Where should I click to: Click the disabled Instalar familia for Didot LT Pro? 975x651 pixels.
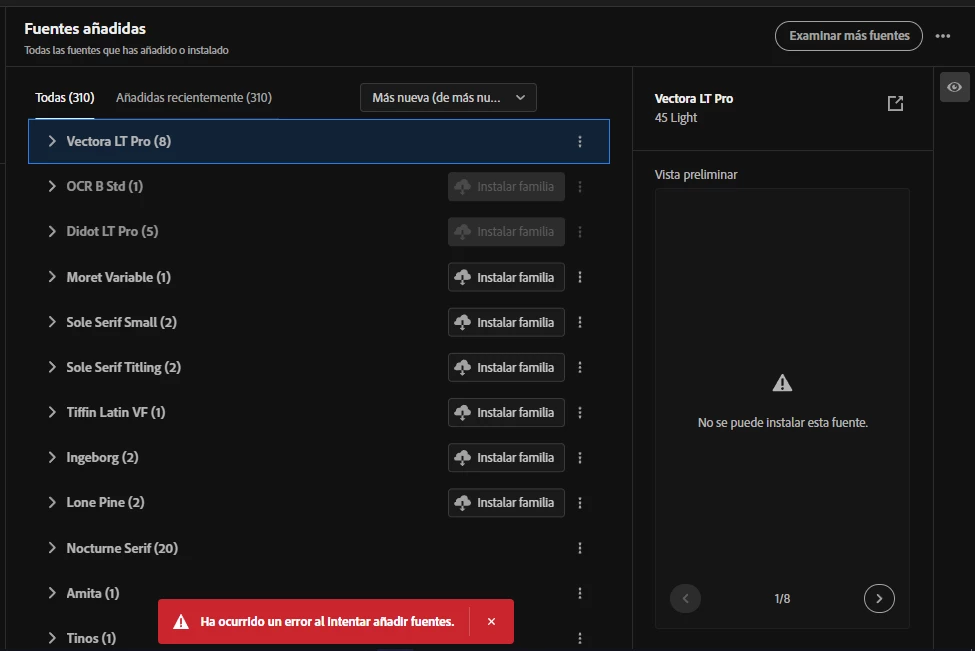506,232
